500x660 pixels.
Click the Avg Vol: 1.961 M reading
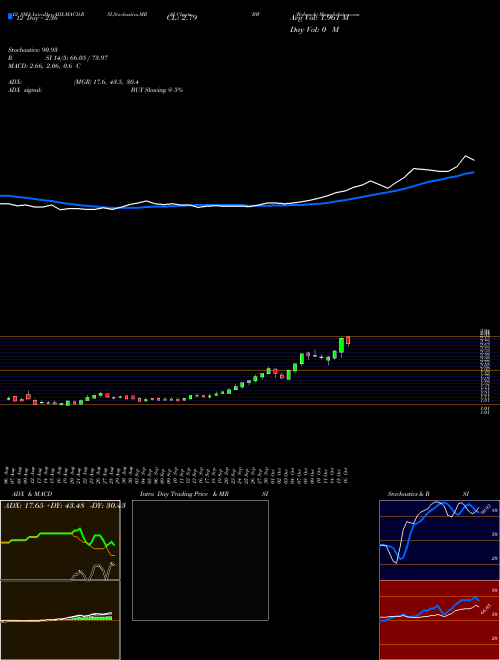(319, 18)
